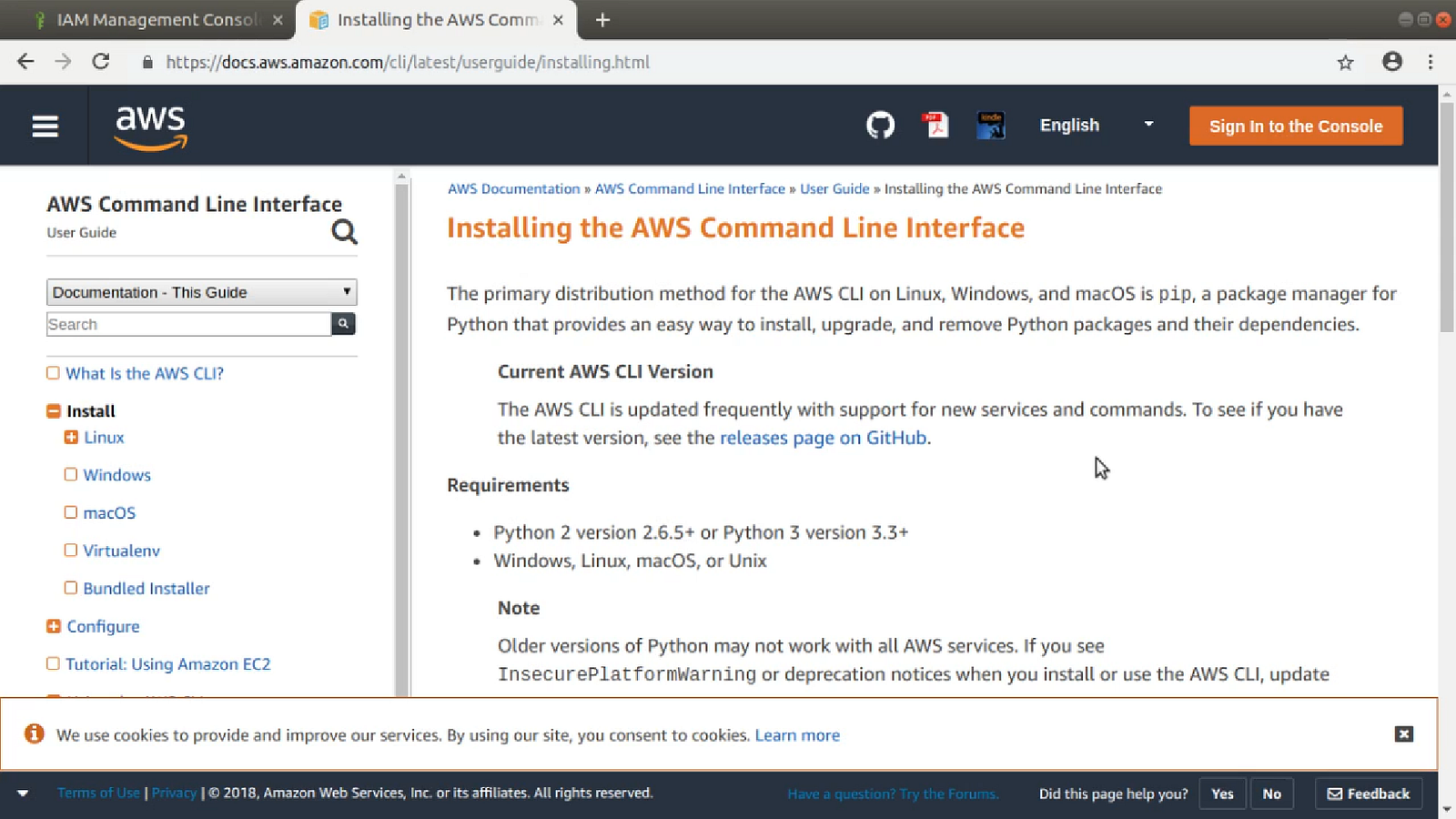Click Sign In to the Console button
Image resolution: width=1456 pixels, height=819 pixels.
(x=1296, y=126)
